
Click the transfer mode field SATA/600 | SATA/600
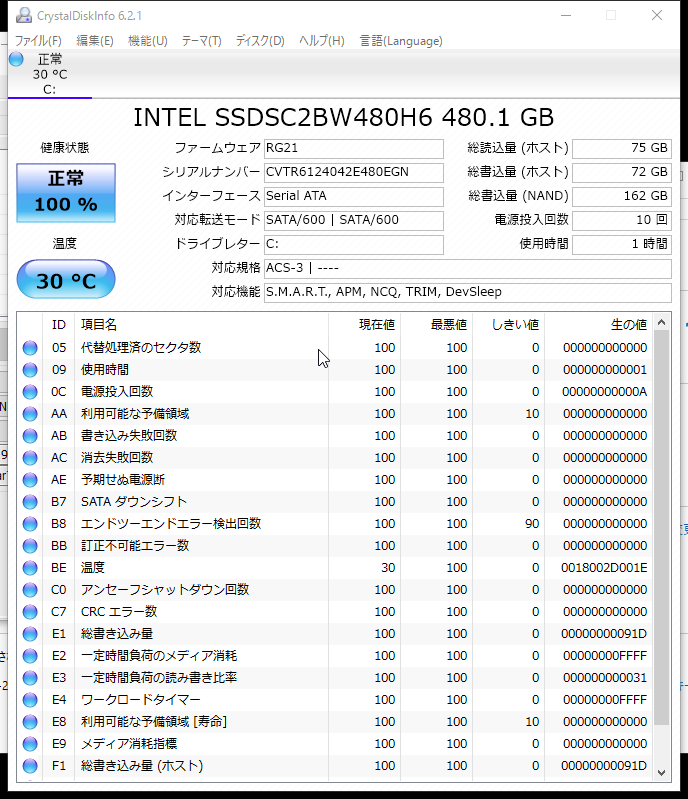point(354,220)
